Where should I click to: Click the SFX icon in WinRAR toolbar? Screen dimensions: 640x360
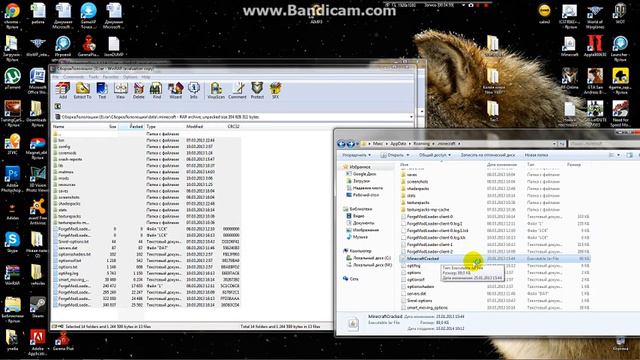click(276, 90)
